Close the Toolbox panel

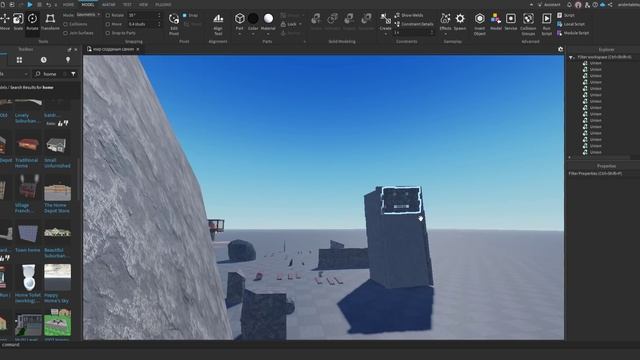76,49
